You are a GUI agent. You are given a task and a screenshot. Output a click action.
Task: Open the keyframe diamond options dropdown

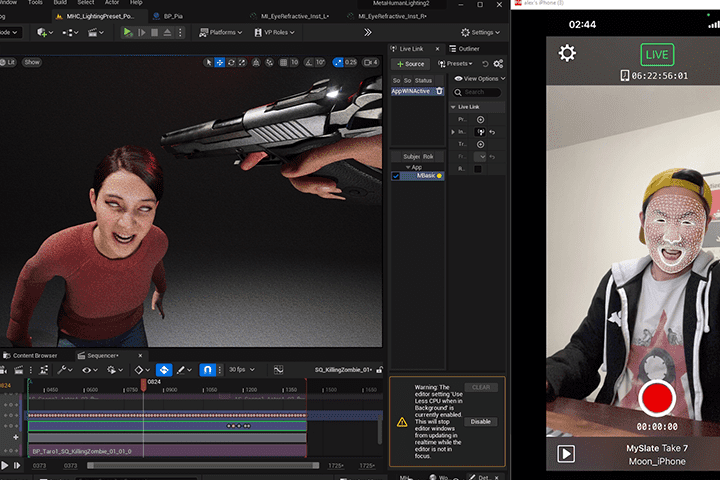click(142, 370)
